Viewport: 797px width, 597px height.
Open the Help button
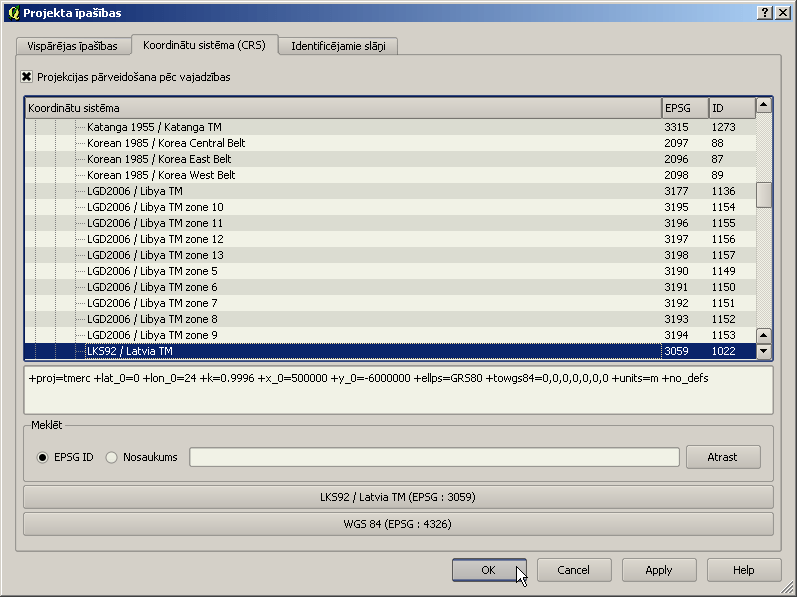tap(744, 570)
